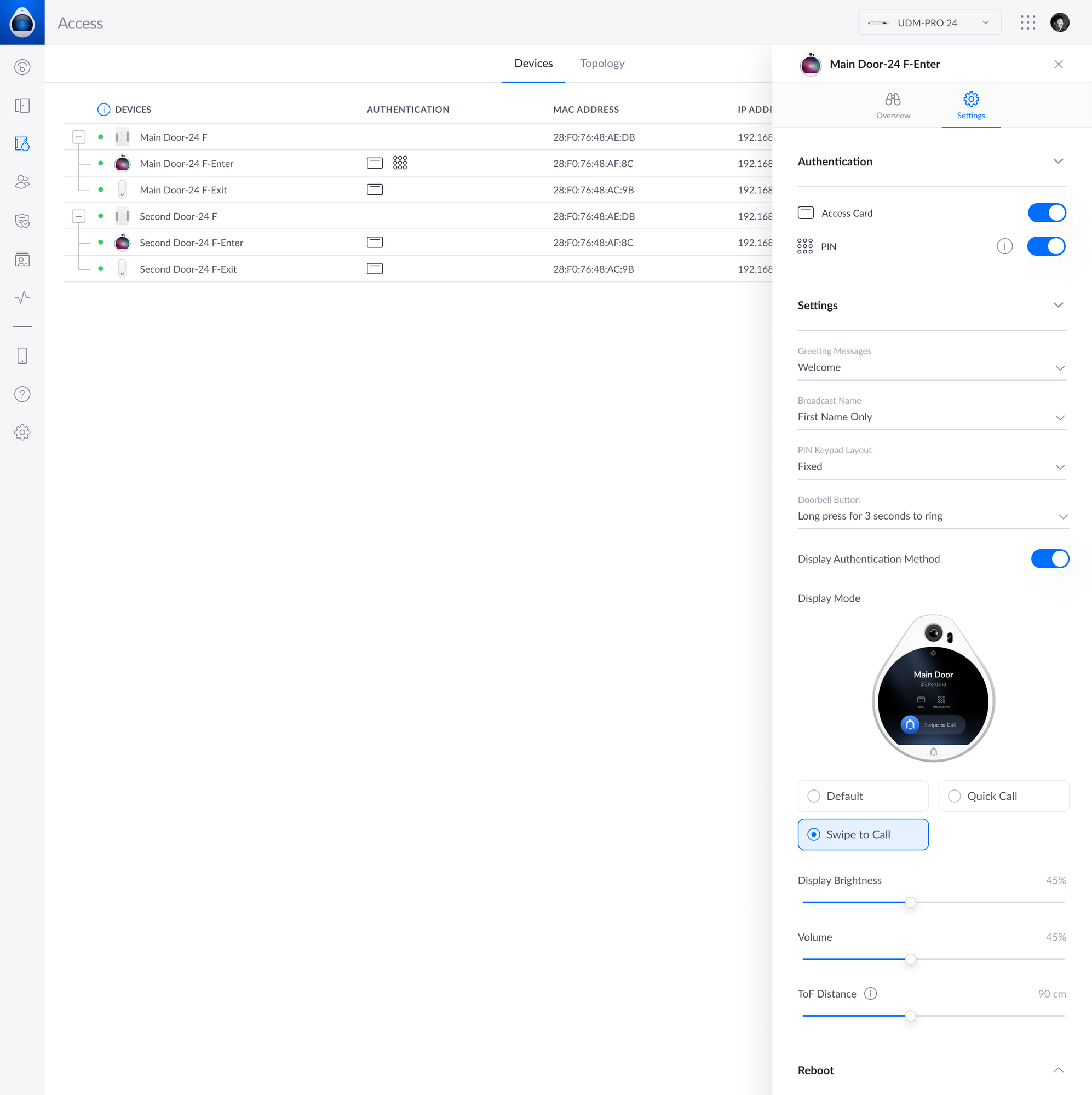This screenshot has height=1095, width=1092.
Task: Select the Second Door-24 F-Exit device row
Action: (x=188, y=269)
